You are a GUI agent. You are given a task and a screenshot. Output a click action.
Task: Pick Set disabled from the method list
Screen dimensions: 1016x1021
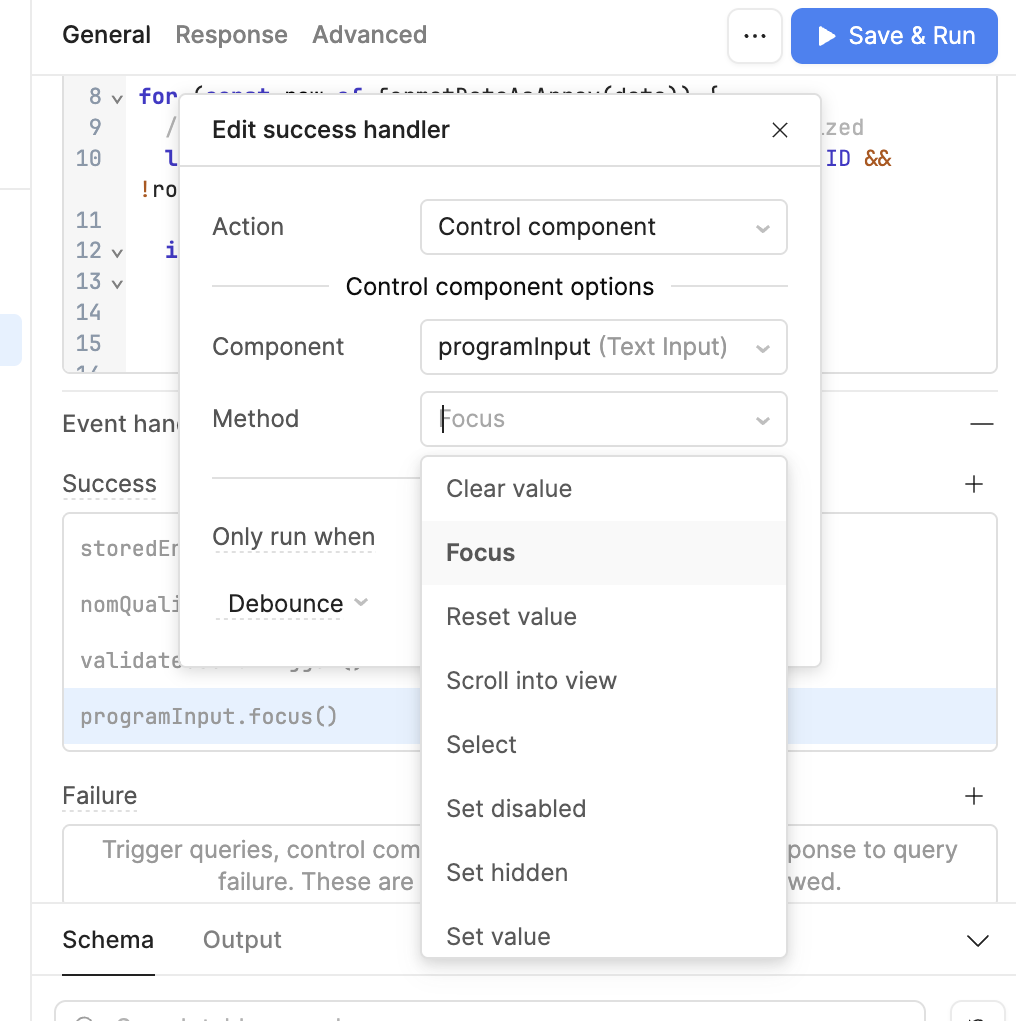point(516,809)
